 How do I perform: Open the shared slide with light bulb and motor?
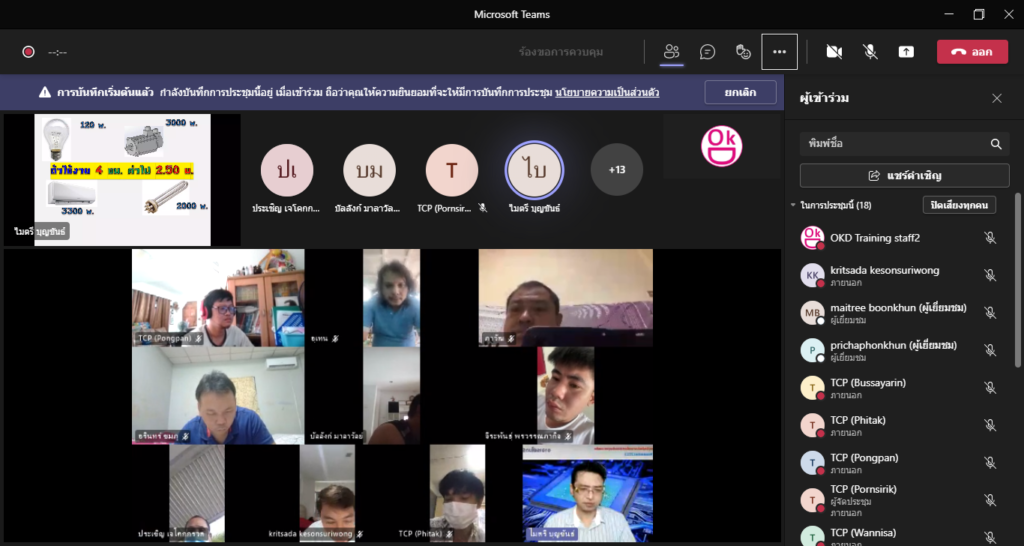123,180
